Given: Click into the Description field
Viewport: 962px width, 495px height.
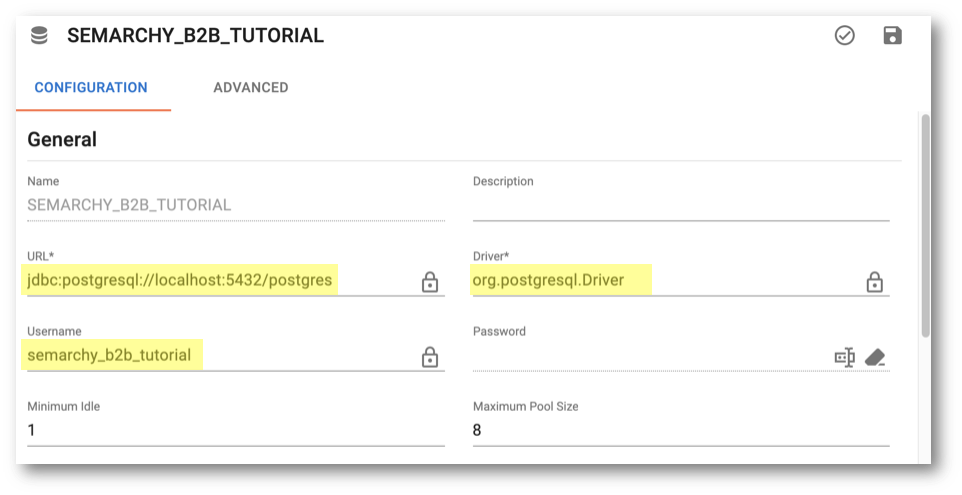Looking at the screenshot, I should 681,205.
